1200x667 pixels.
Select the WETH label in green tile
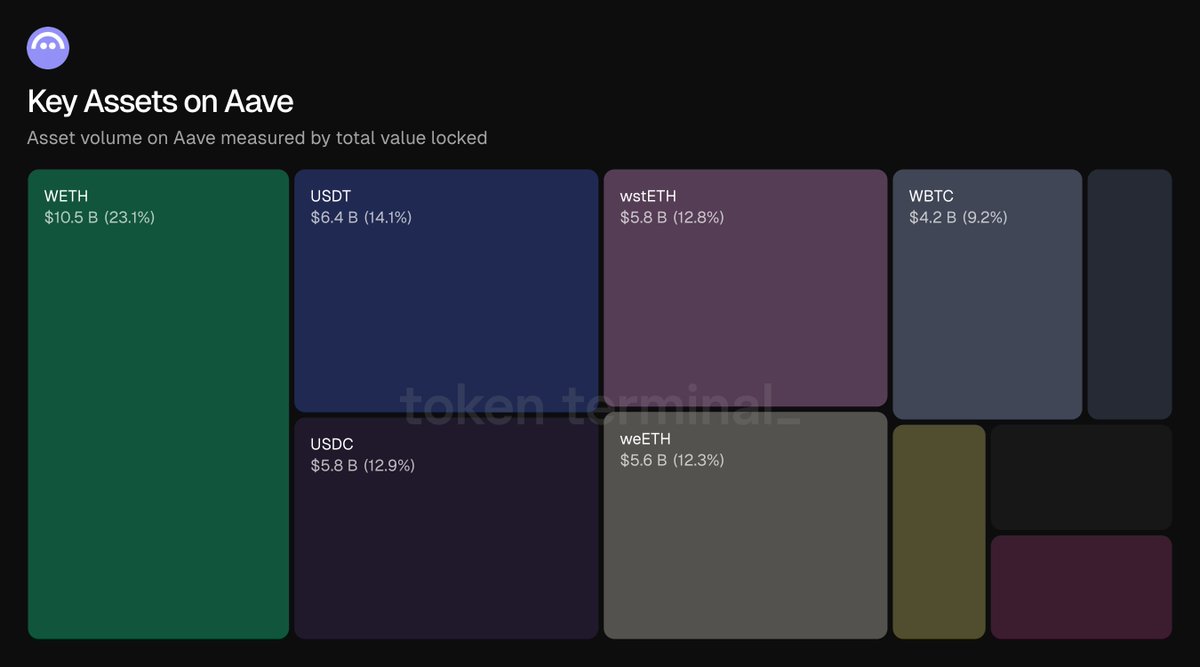(x=66, y=196)
